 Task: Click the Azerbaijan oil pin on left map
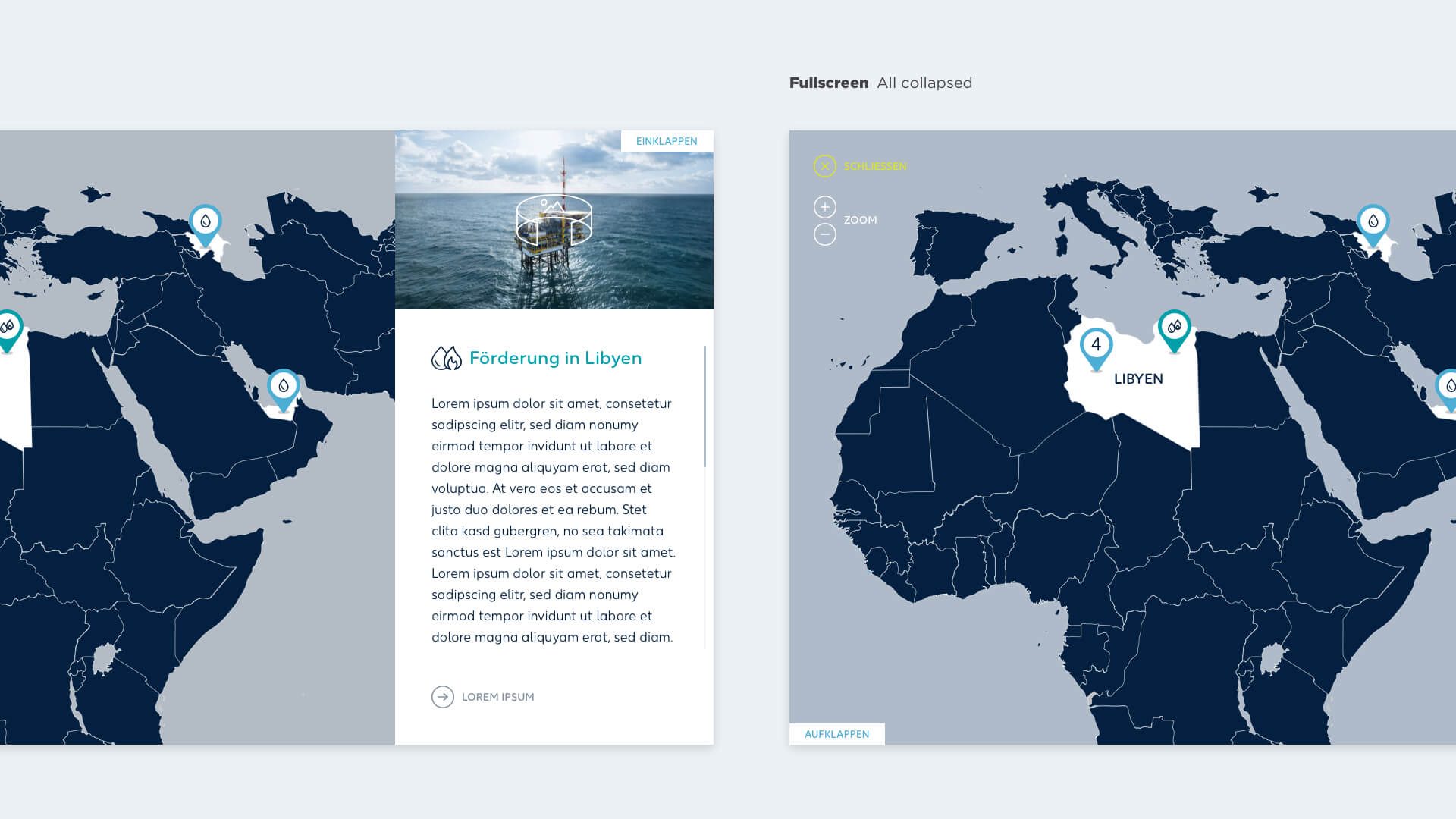pos(206,224)
